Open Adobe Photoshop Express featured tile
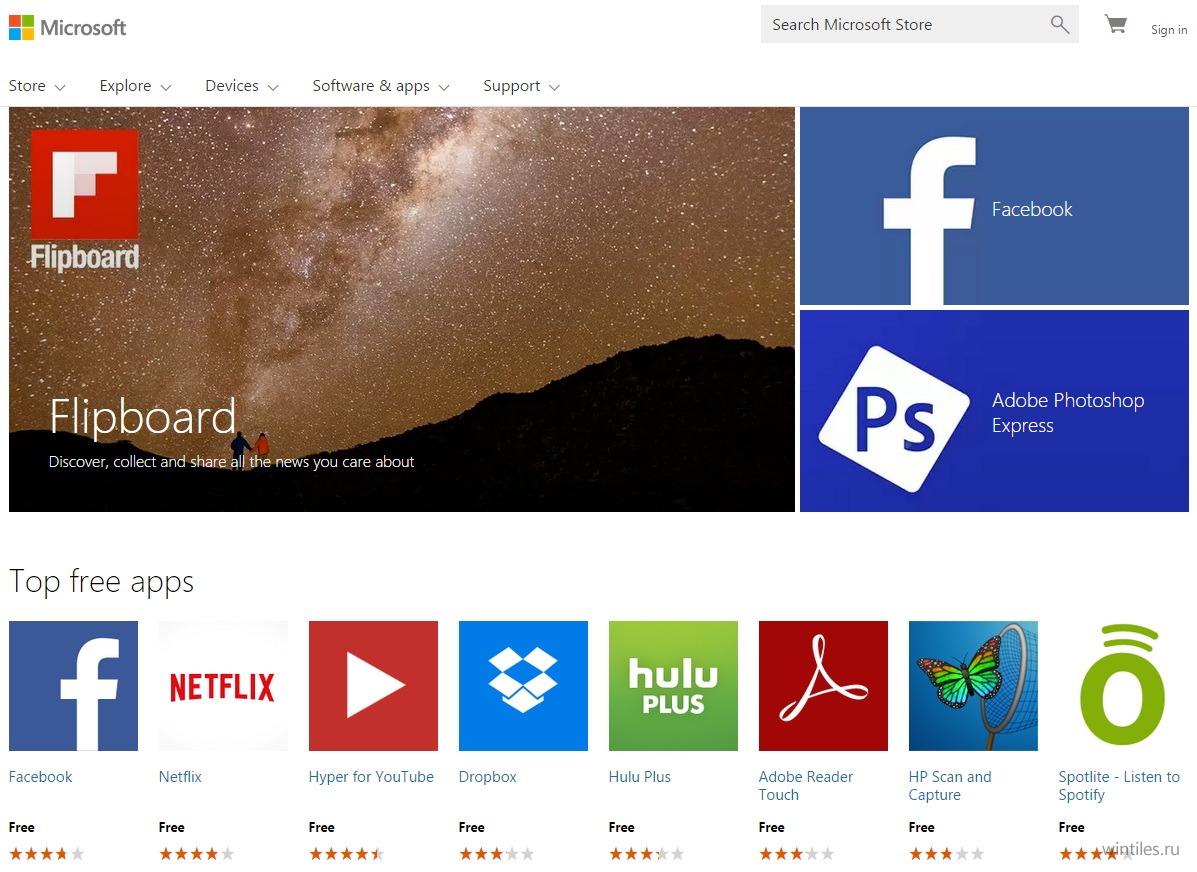The height and width of the screenshot is (872, 1197). [994, 411]
